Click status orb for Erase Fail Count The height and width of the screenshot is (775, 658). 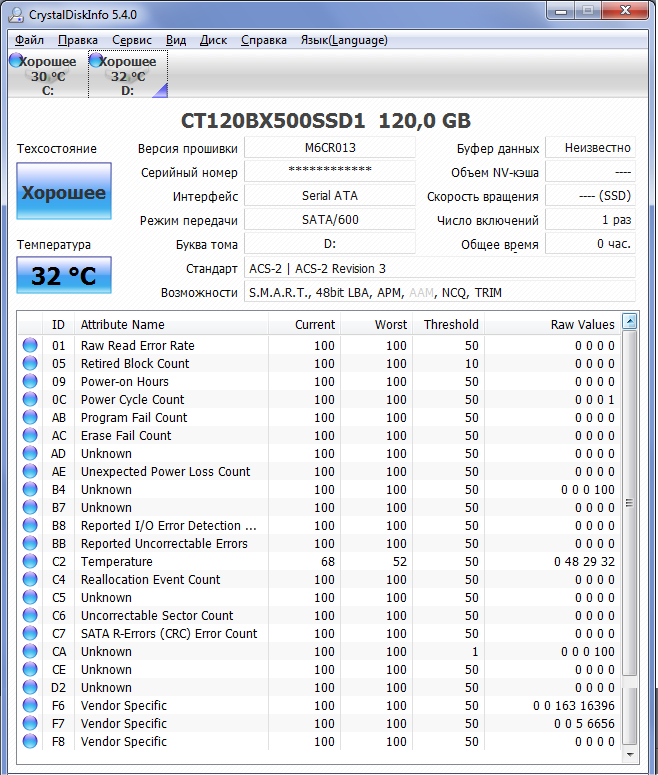click(30, 435)
